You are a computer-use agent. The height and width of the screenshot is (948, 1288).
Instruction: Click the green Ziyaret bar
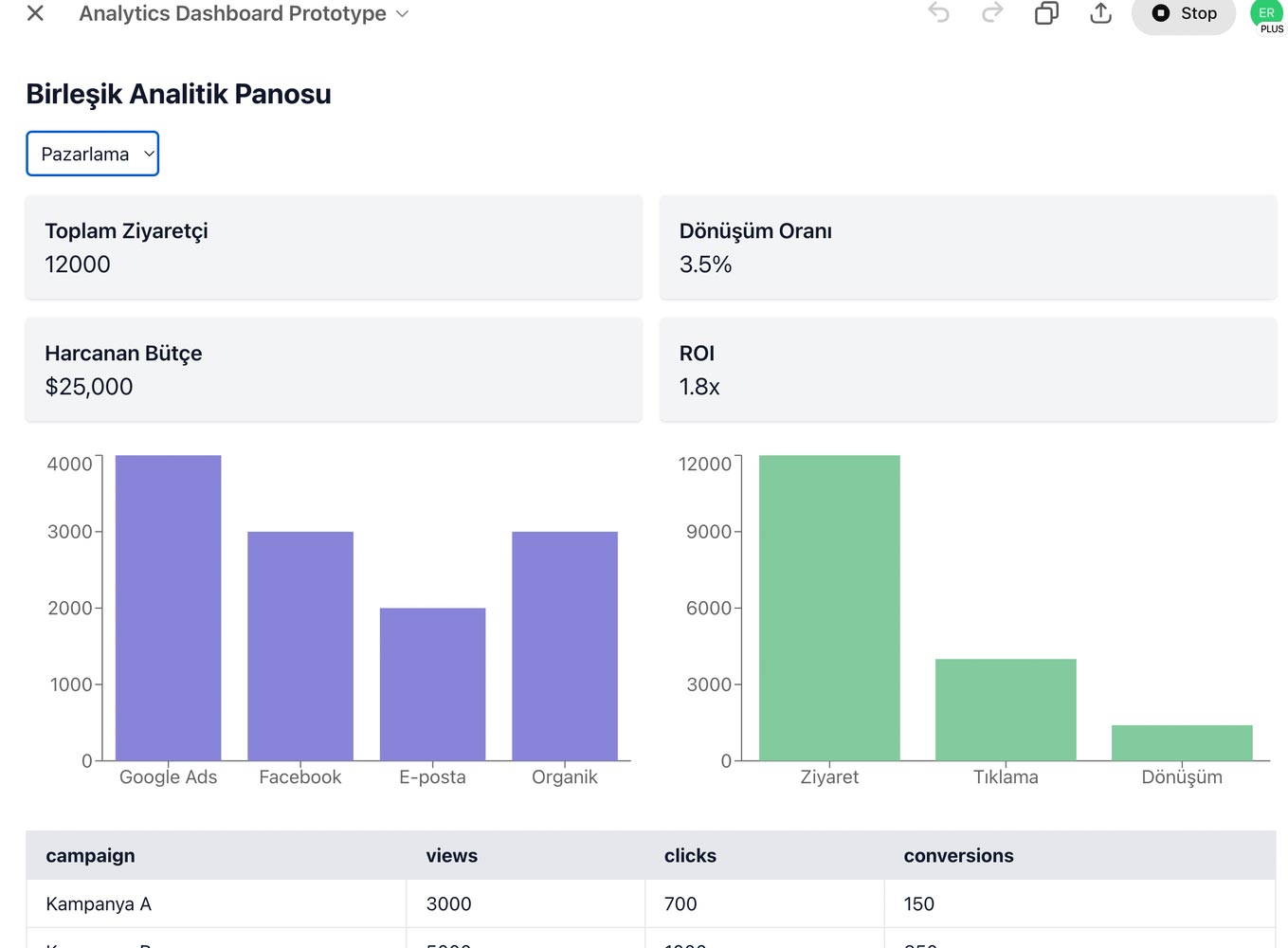pos(829,608)
